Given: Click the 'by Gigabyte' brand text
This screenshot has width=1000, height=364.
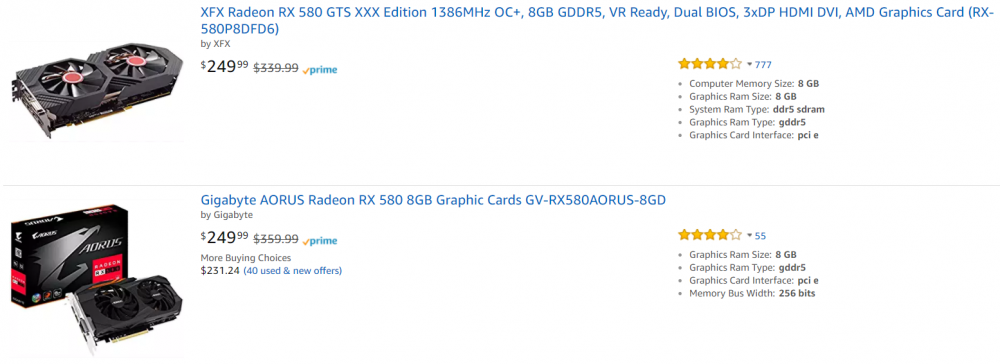Looking at the screenshot, I should click(x=226, y=215).
